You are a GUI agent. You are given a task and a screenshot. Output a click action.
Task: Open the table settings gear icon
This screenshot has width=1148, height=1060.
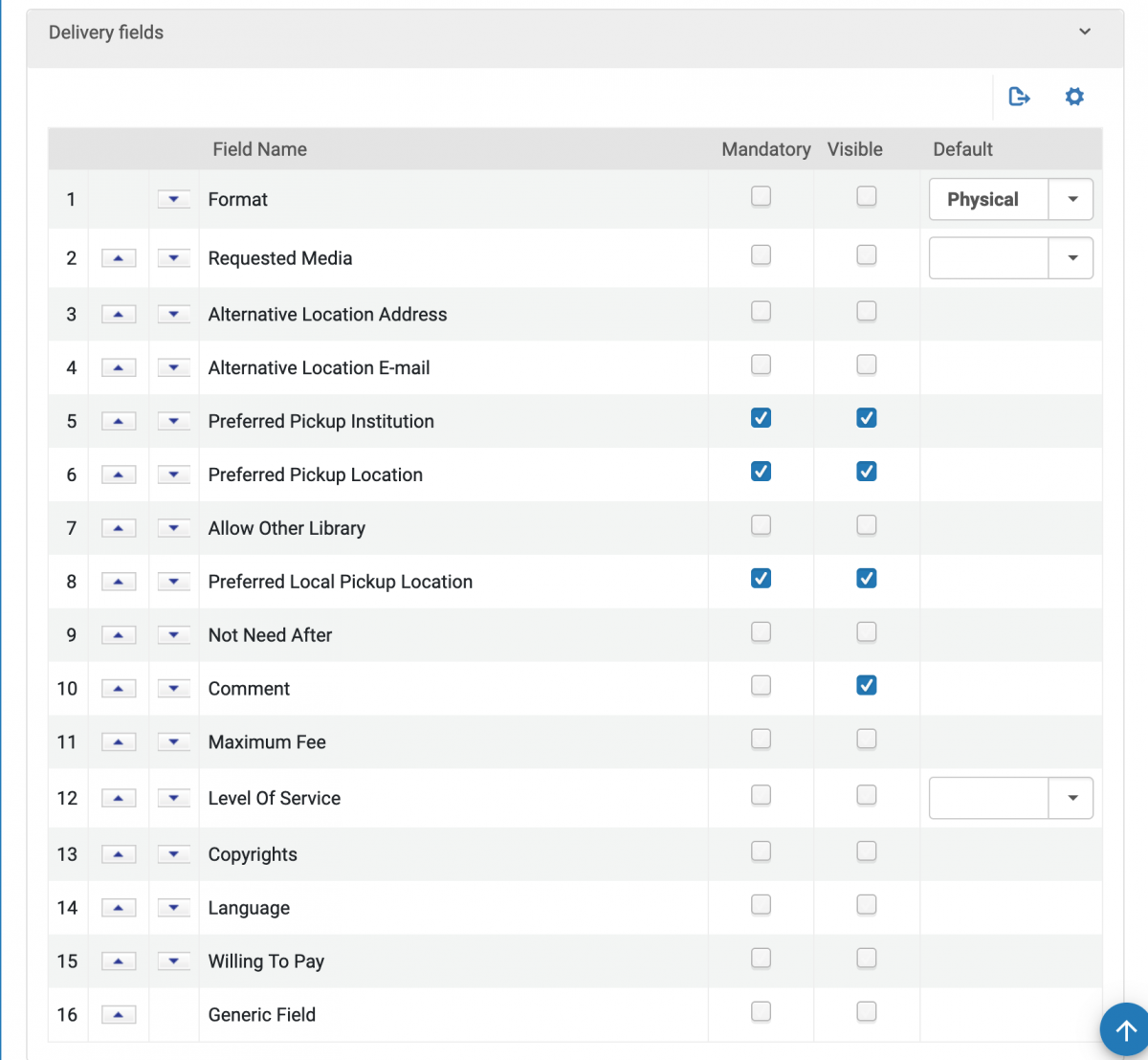coord(1074,97)
